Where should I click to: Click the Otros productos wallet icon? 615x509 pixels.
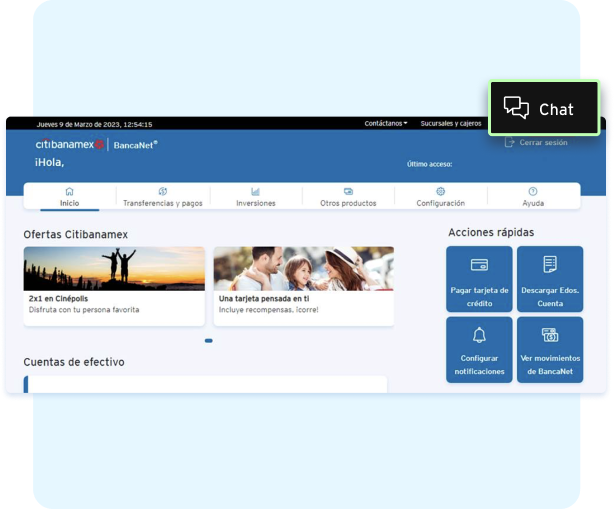(x=348, y=191)
